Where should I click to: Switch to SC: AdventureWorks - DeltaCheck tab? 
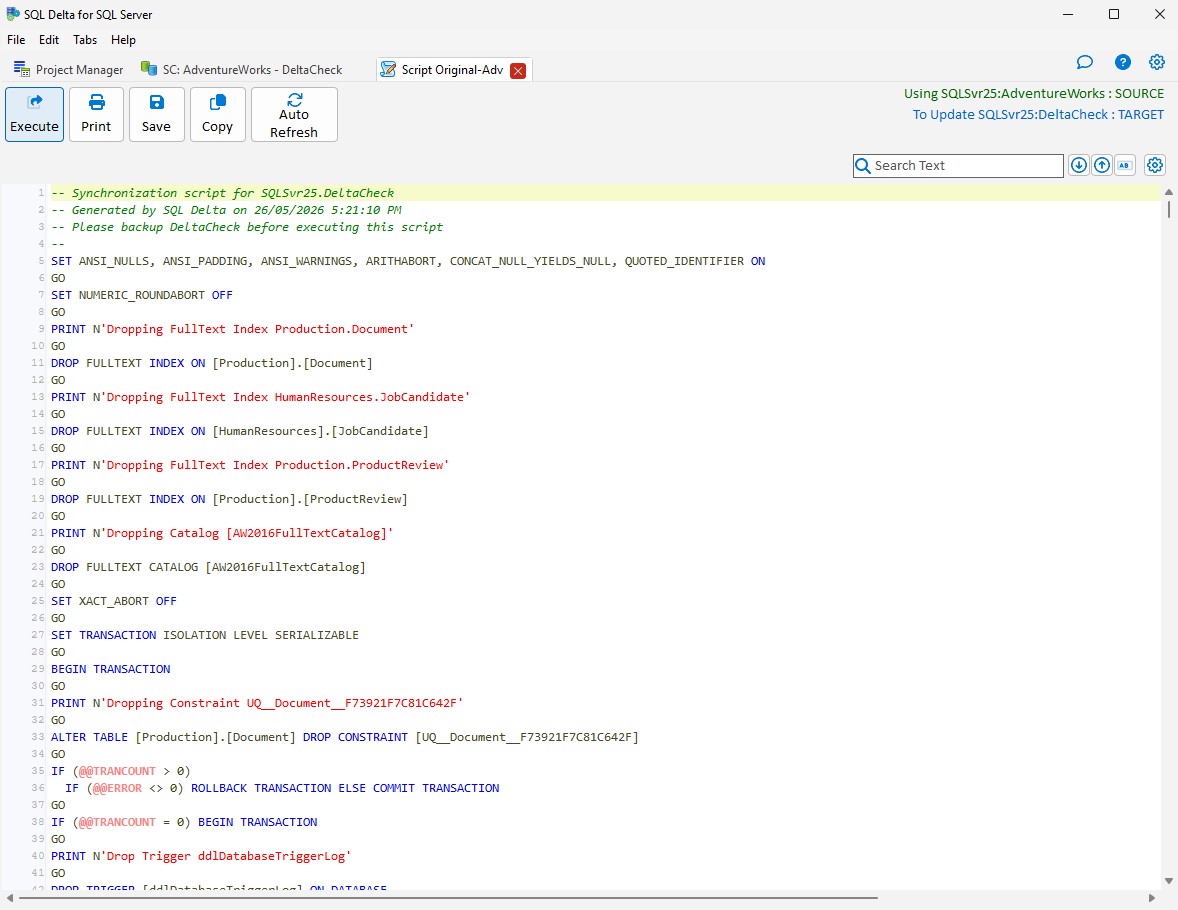242,69
